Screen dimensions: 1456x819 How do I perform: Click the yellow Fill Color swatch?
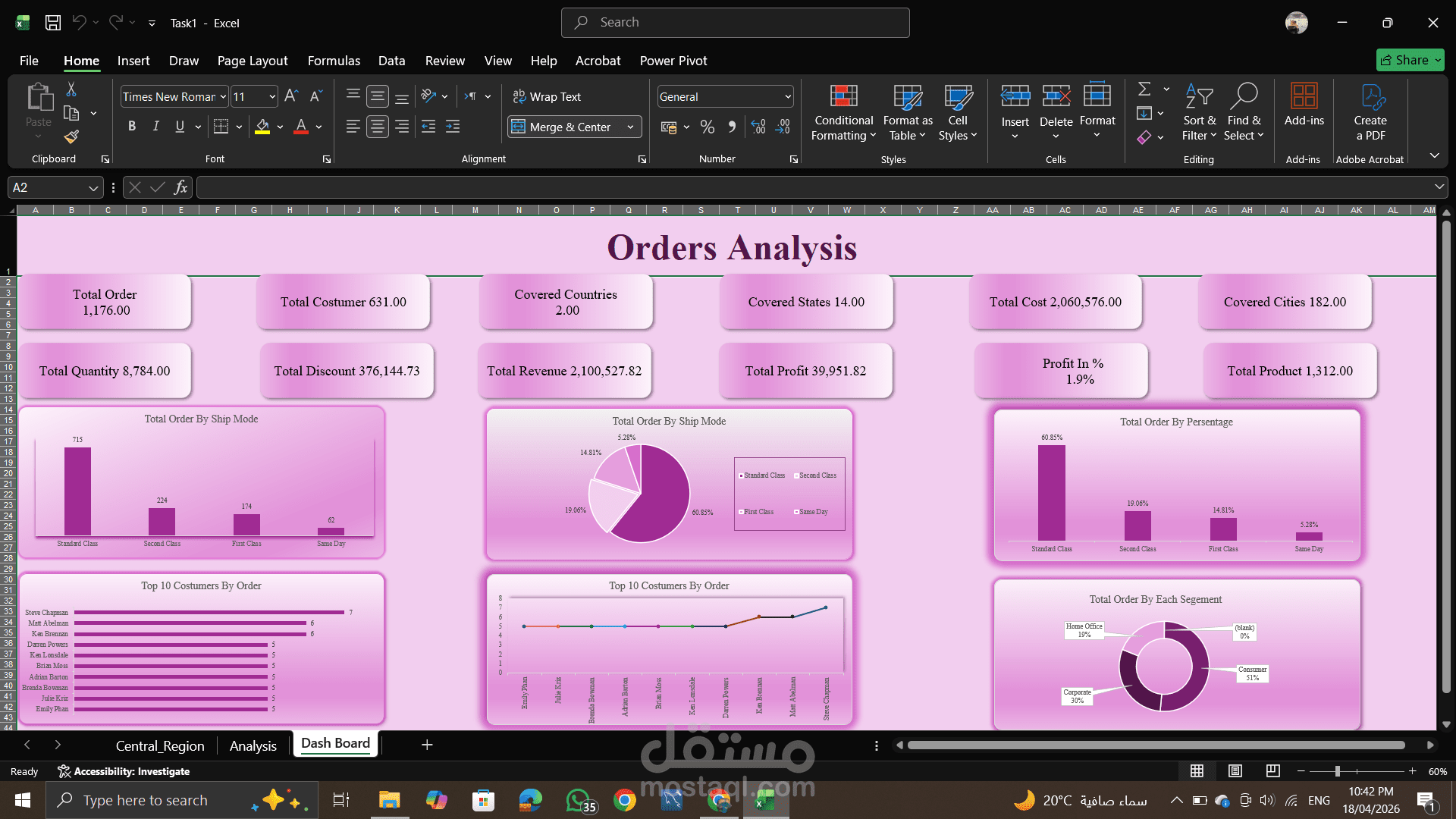coord(262,127)
